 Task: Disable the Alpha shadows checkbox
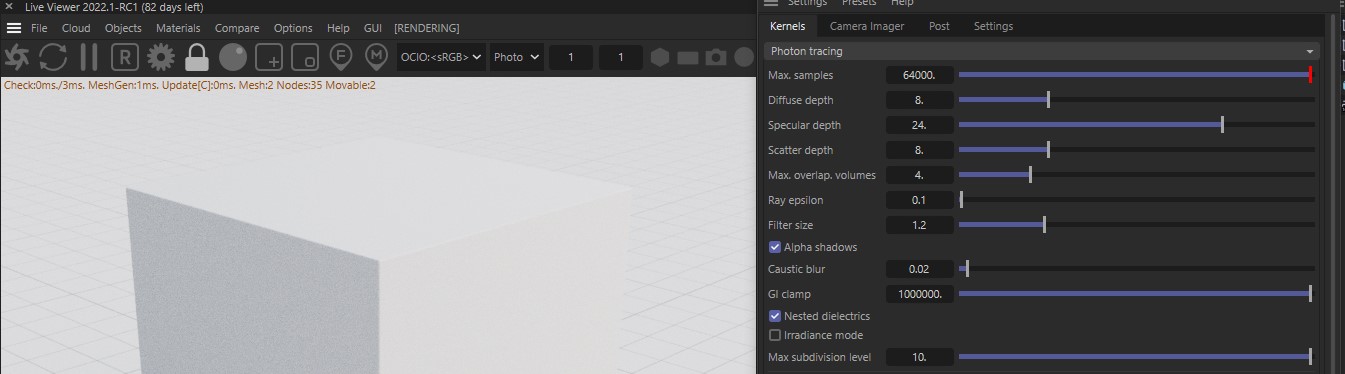pos(775,247)
